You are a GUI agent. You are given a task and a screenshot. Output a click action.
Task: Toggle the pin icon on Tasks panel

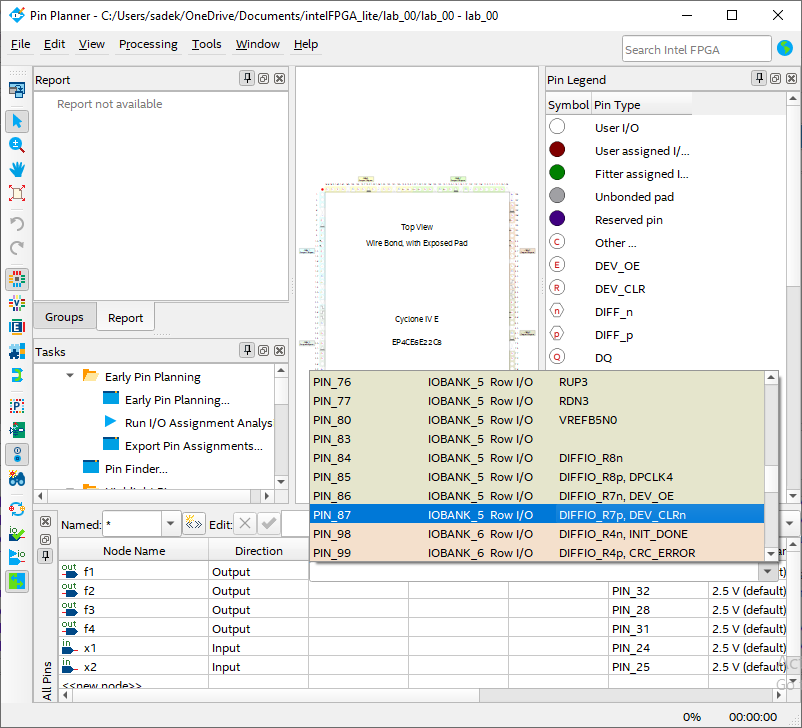pos(247,351)
